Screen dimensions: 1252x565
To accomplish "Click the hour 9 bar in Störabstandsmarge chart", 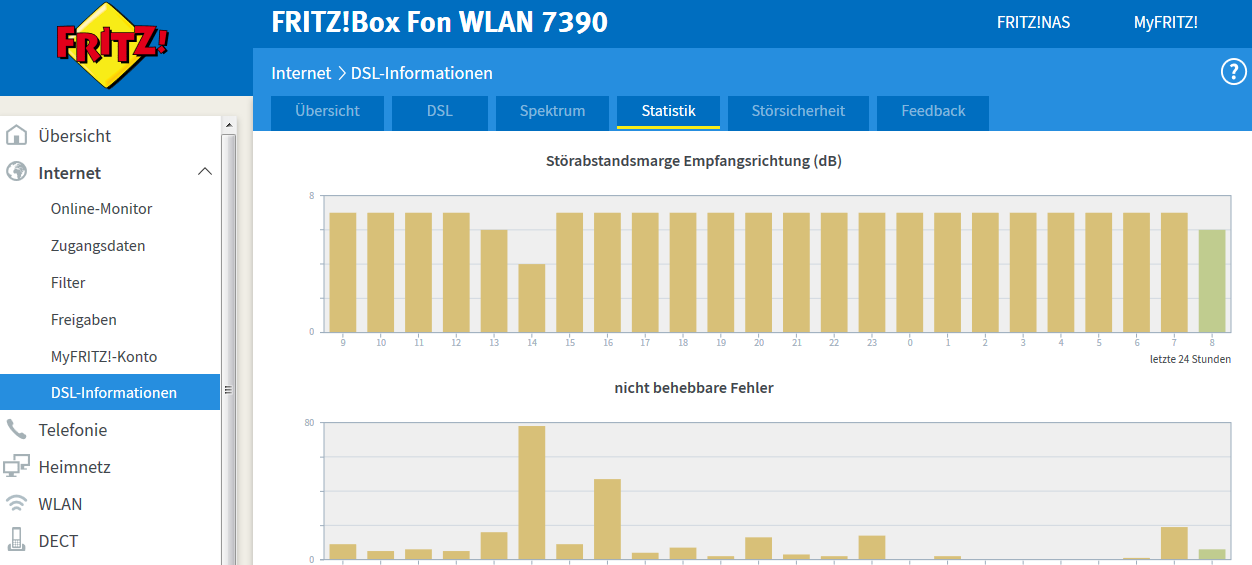I will [343, 272].
